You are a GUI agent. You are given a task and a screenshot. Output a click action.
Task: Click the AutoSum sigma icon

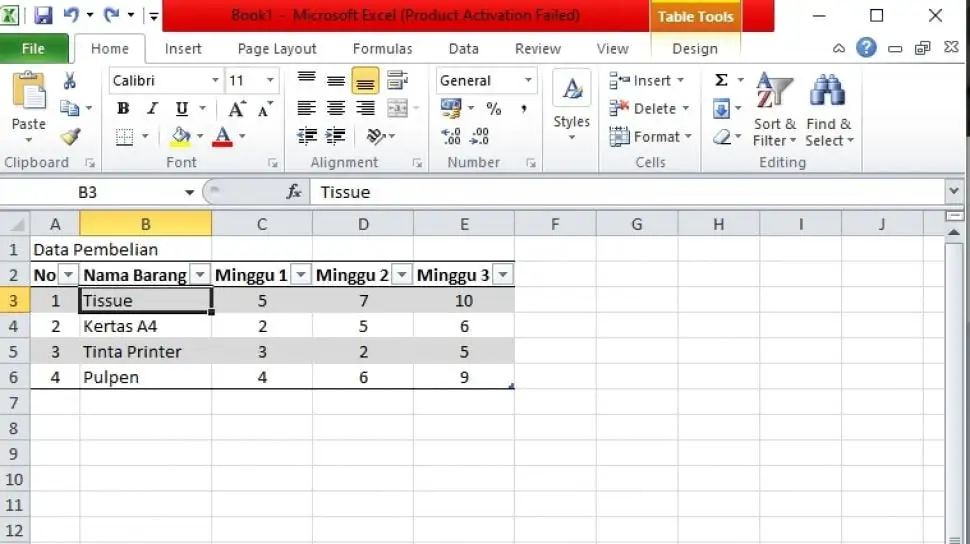tap(721, 80)
